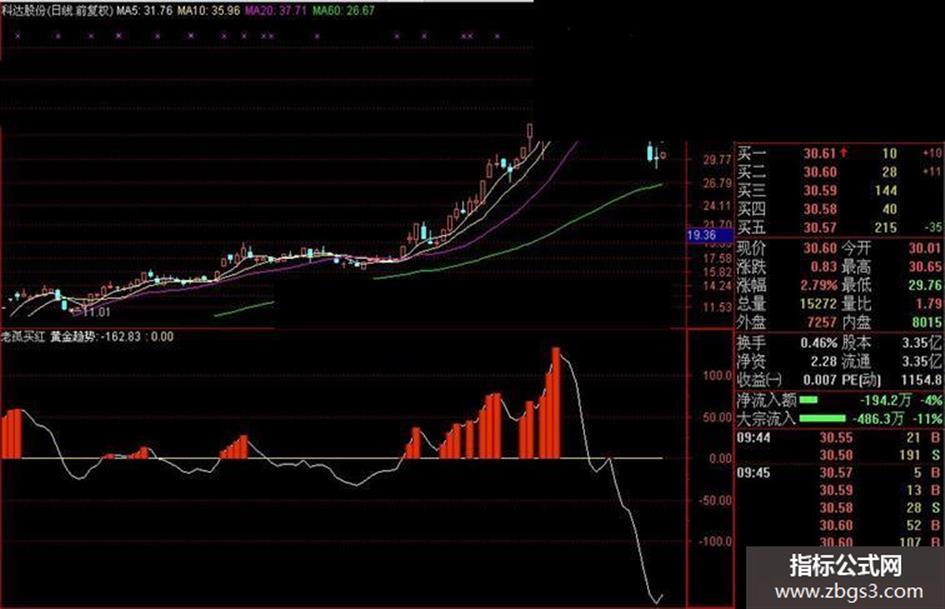Click the tallest red bar in 黄金趋势 indicator
The width and height of the screenshot is (945, 609).
pyautogui.click(x=556, y=403)
